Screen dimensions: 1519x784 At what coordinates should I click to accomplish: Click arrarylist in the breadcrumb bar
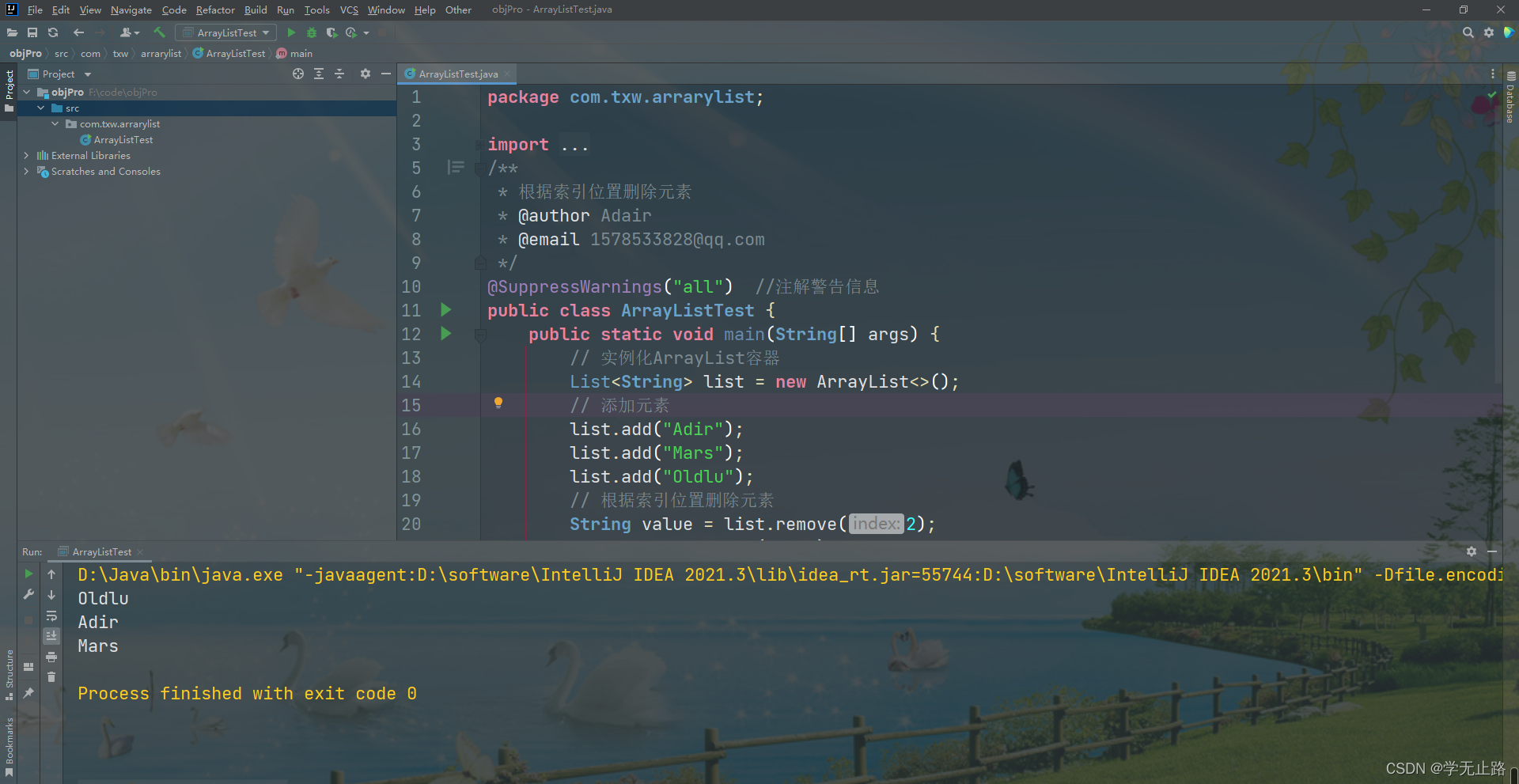(x=161, y=54)
